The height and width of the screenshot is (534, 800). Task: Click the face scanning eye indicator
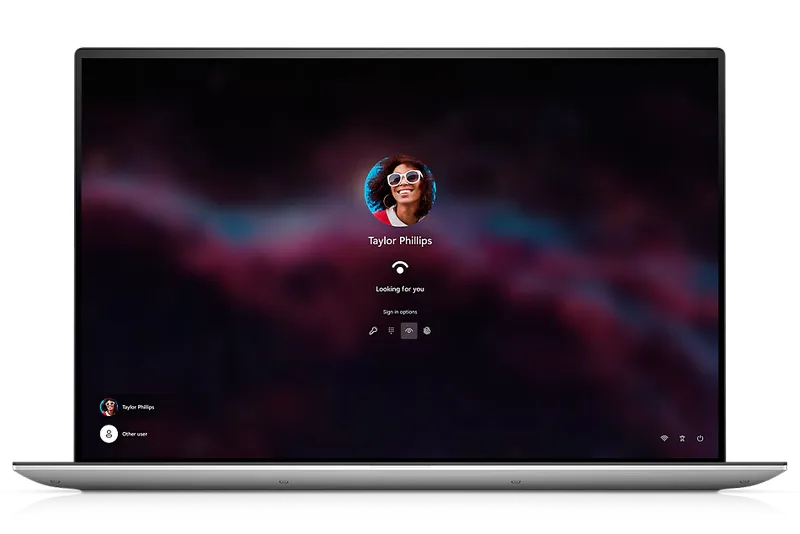(400, 267)
